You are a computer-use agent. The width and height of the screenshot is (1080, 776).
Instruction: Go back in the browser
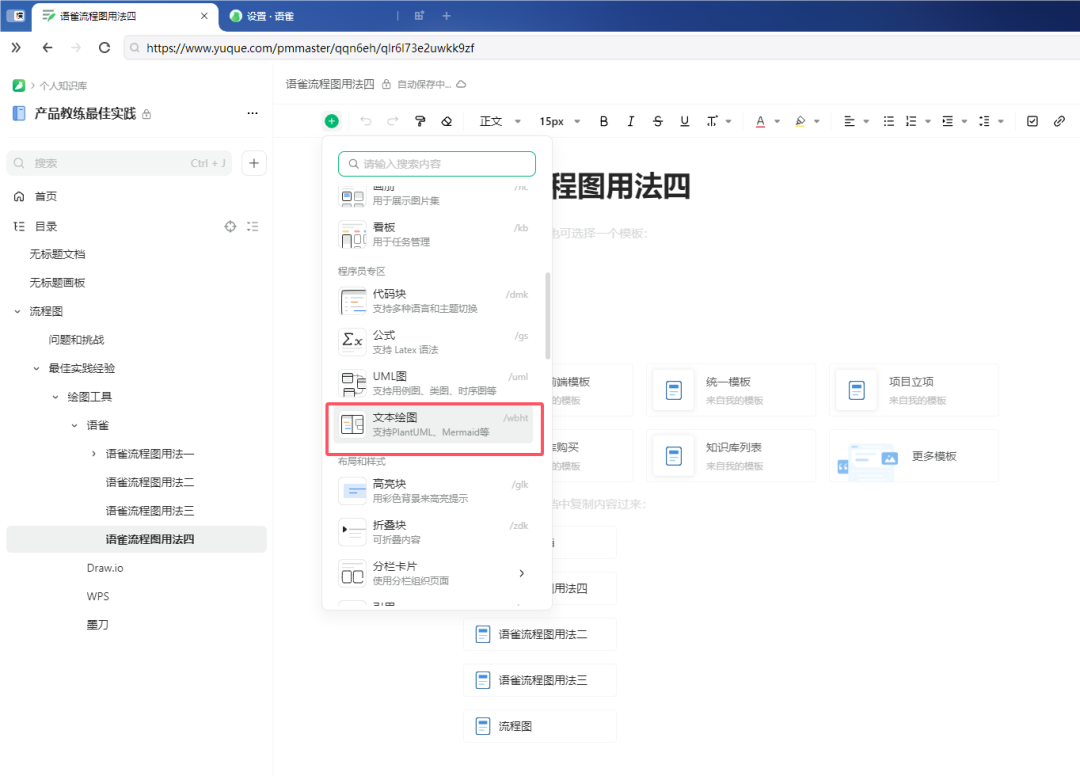[x=47, y=48]
